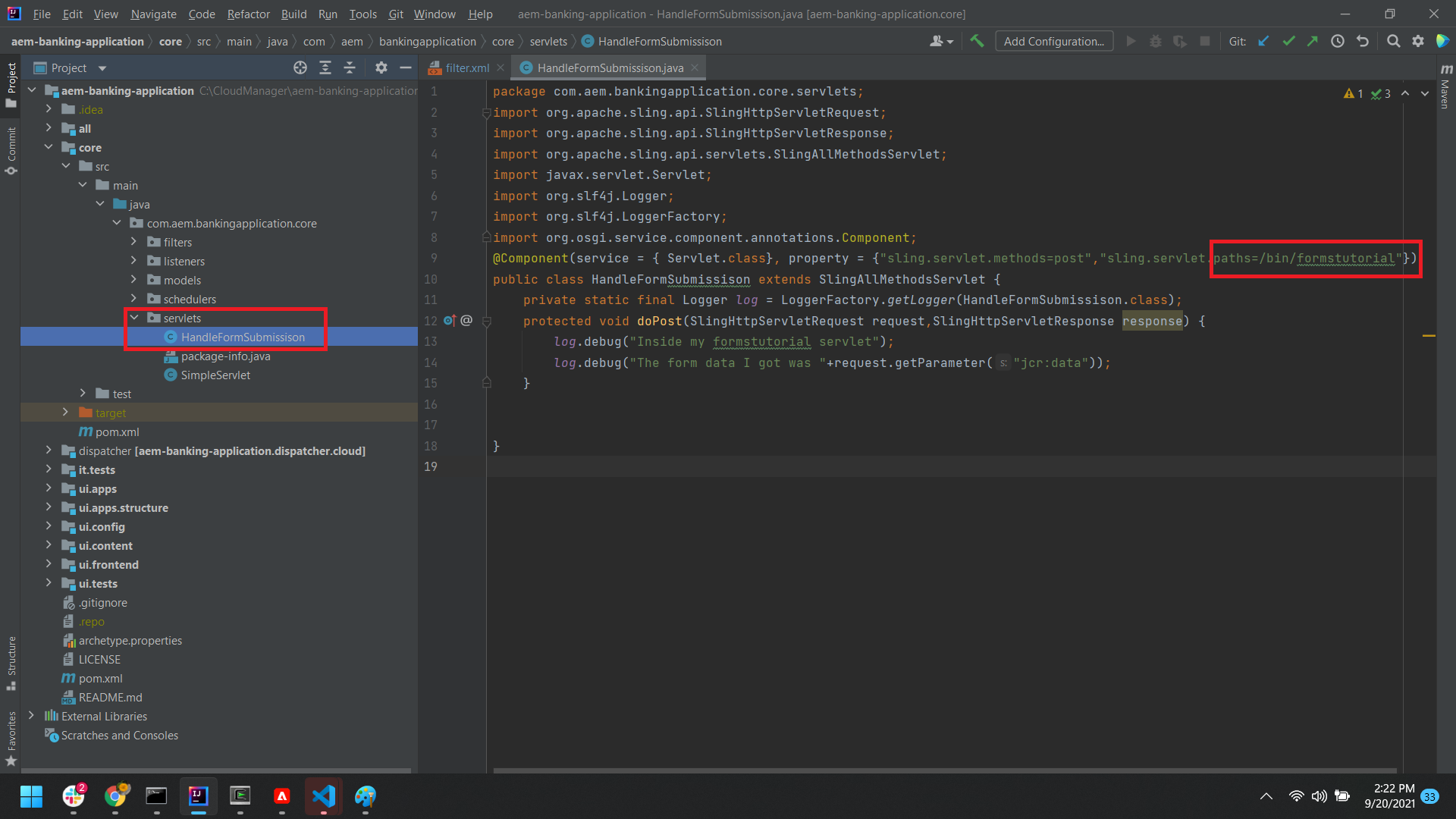Image resolution: width=1456 pixels, height=819 pixels.
Task: Toggle the Commit tool window
Action: pyautogui.click(x=11, y=149)
